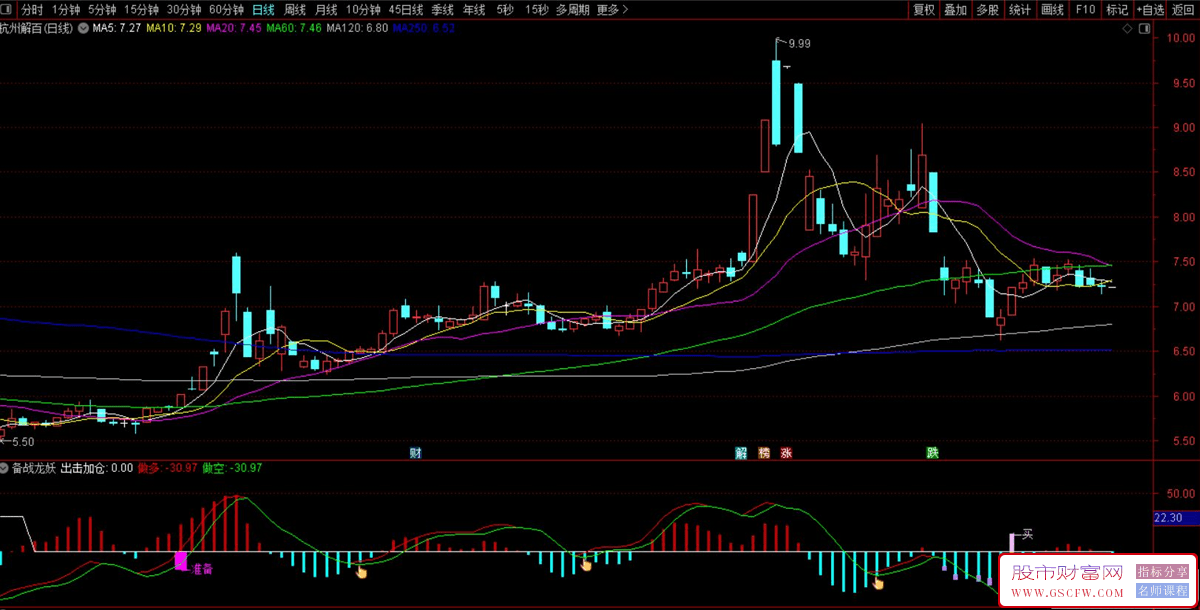This screenshot has width=1200, height=610.
Task: Click the 财 event marker on chart
Action: pyautogui.click(x=415, y=452)
